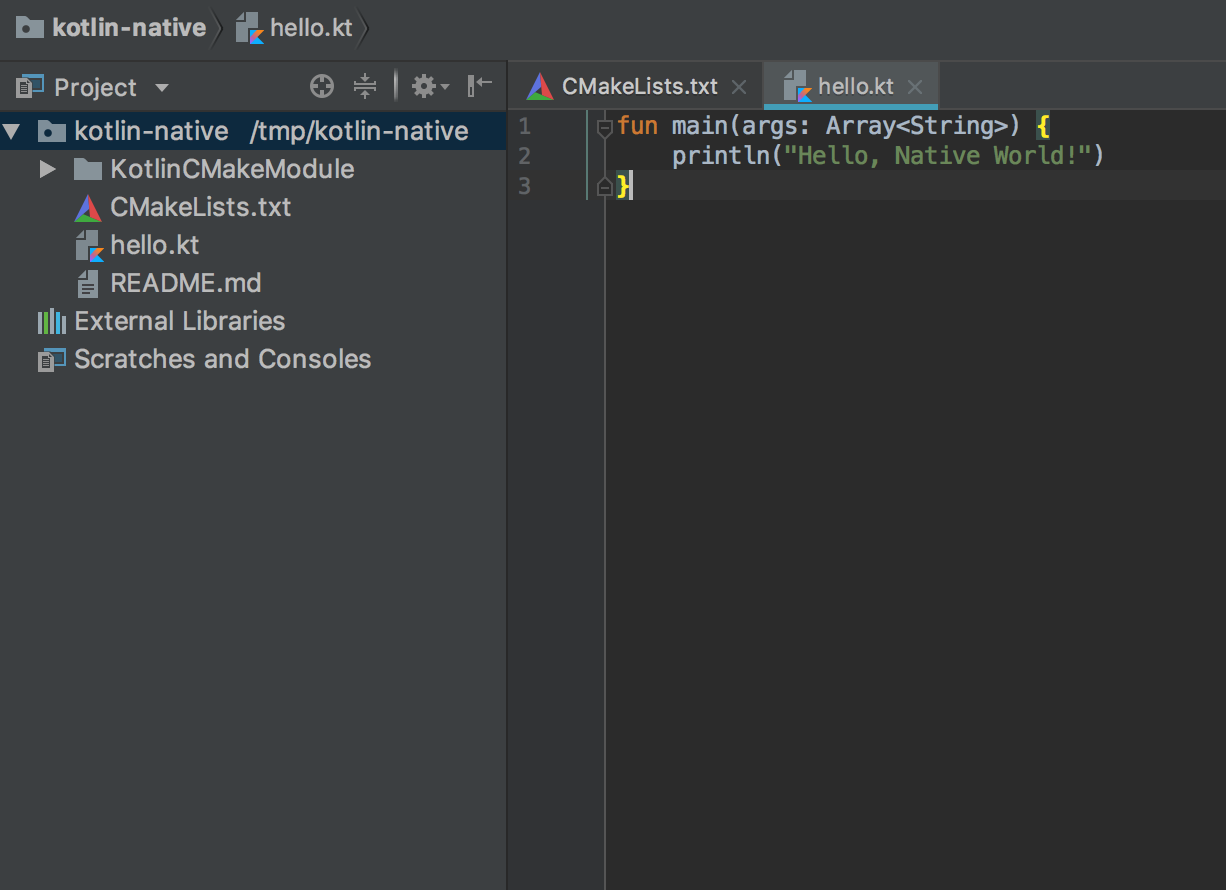
Task: Click the CMake icon beside CMakeLists.txt in tree
Action: pos(88,208)
